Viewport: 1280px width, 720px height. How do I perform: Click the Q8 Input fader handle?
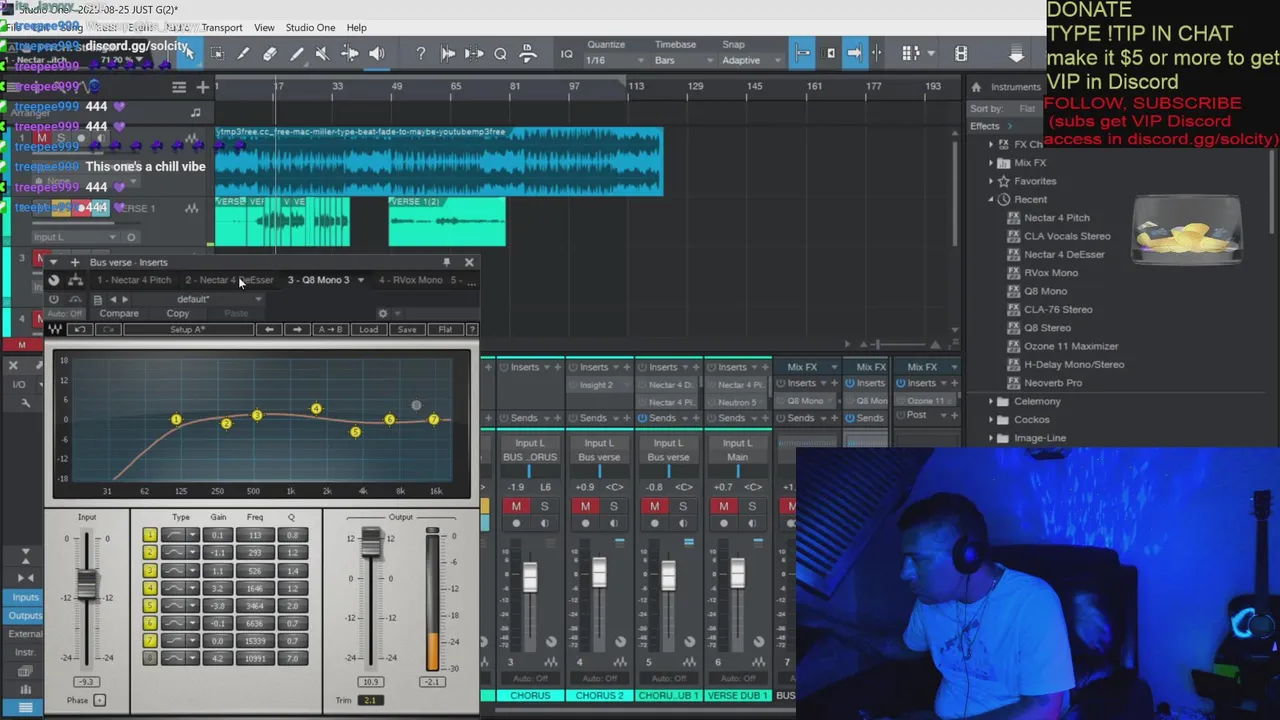(87, 582)
